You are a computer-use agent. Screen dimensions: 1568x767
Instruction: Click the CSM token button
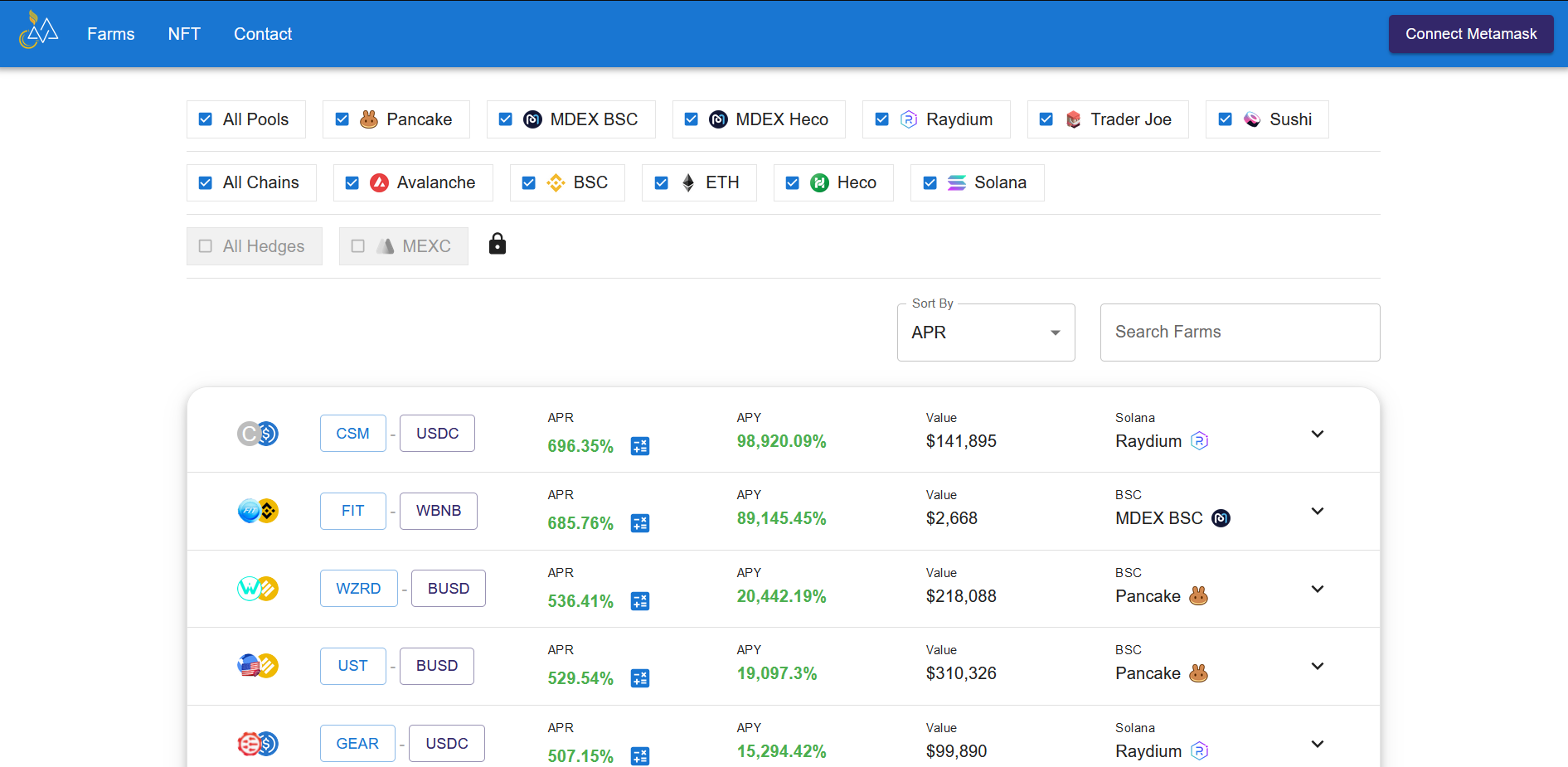pyautogui.click(x=353, y=434)
